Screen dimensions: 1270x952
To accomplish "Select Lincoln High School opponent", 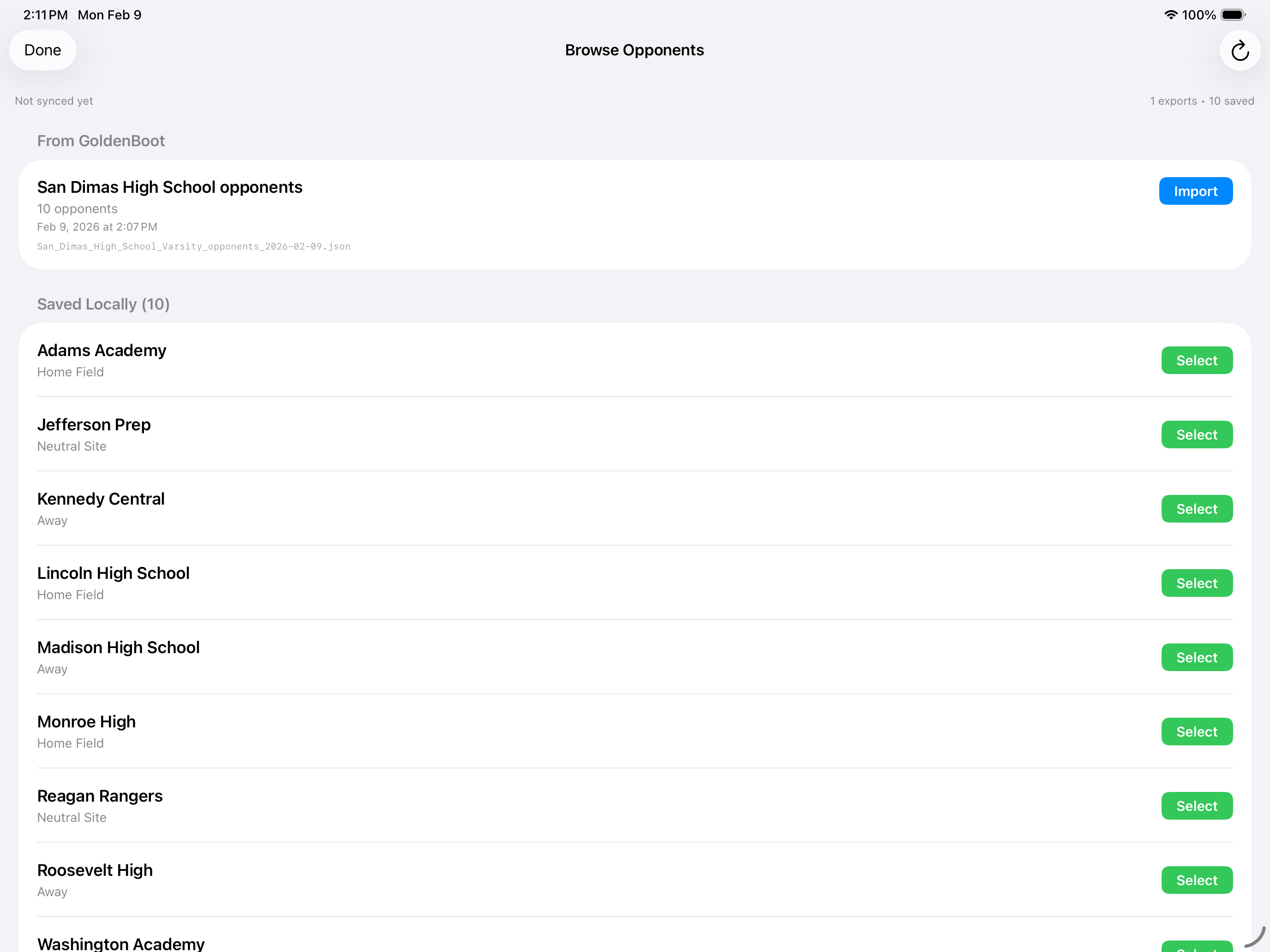I will (x=1197, y=583).
